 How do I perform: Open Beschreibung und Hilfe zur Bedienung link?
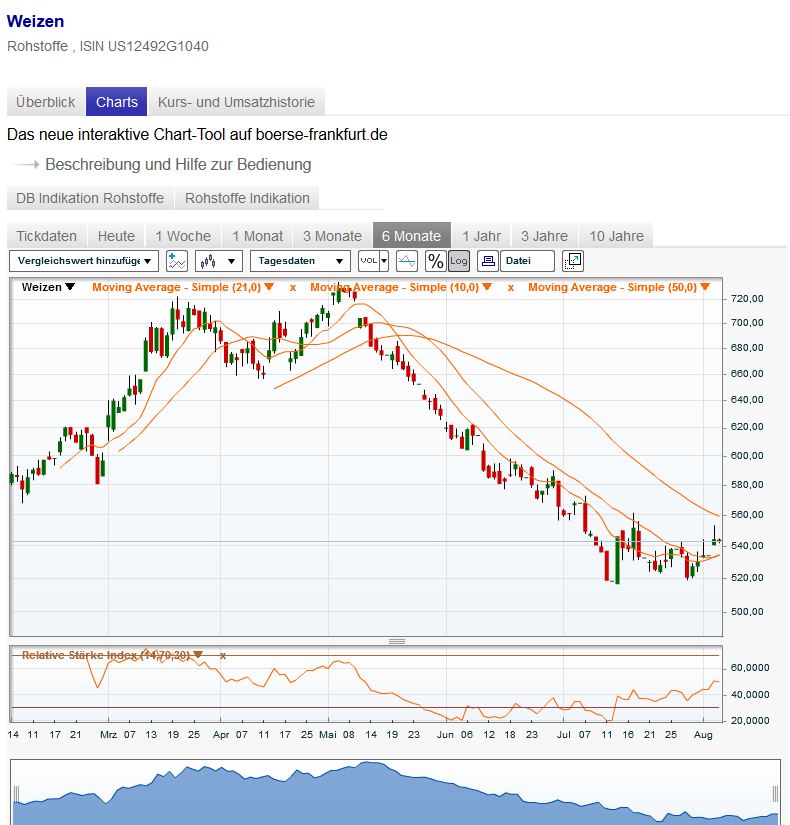(x=178, y=164)
